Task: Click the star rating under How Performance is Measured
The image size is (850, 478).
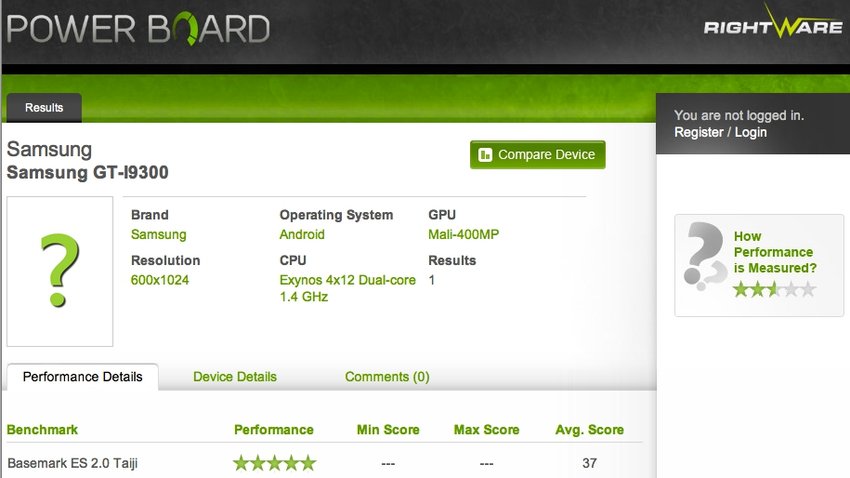Action: click(774, 289)
